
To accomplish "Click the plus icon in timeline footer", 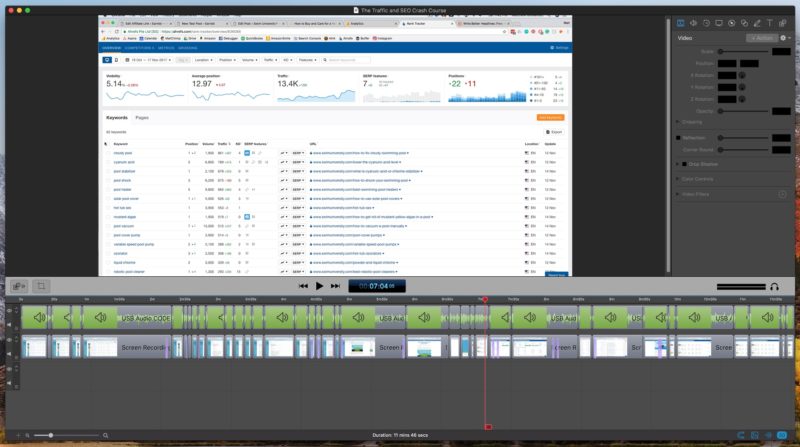I will point(18,435).
